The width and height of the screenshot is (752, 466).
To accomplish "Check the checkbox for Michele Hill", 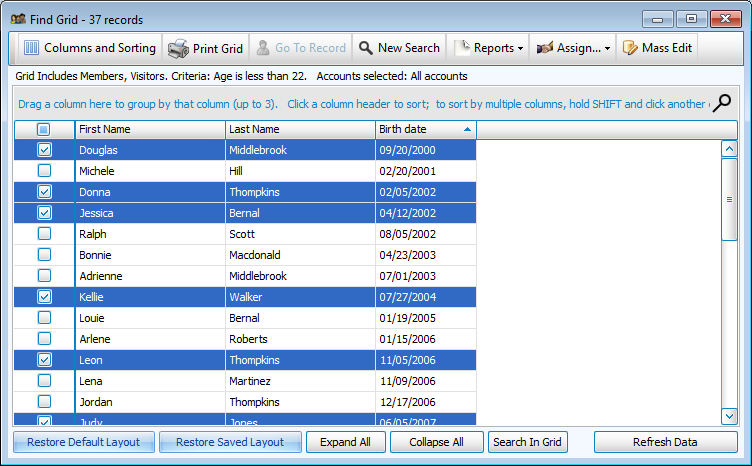I will pyautogui.click(x=44, y=171).
